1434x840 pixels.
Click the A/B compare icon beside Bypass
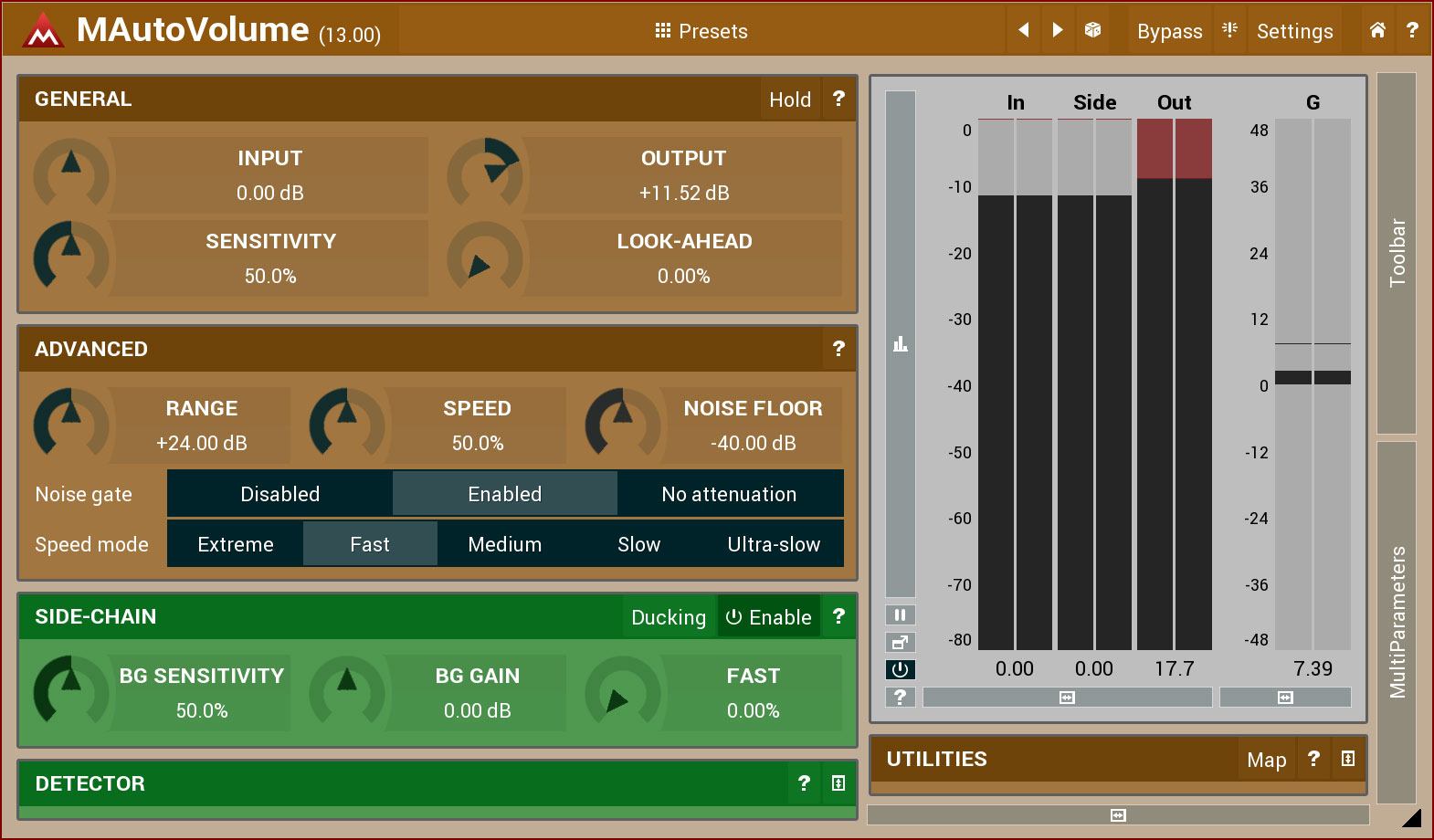[1230, 30]
